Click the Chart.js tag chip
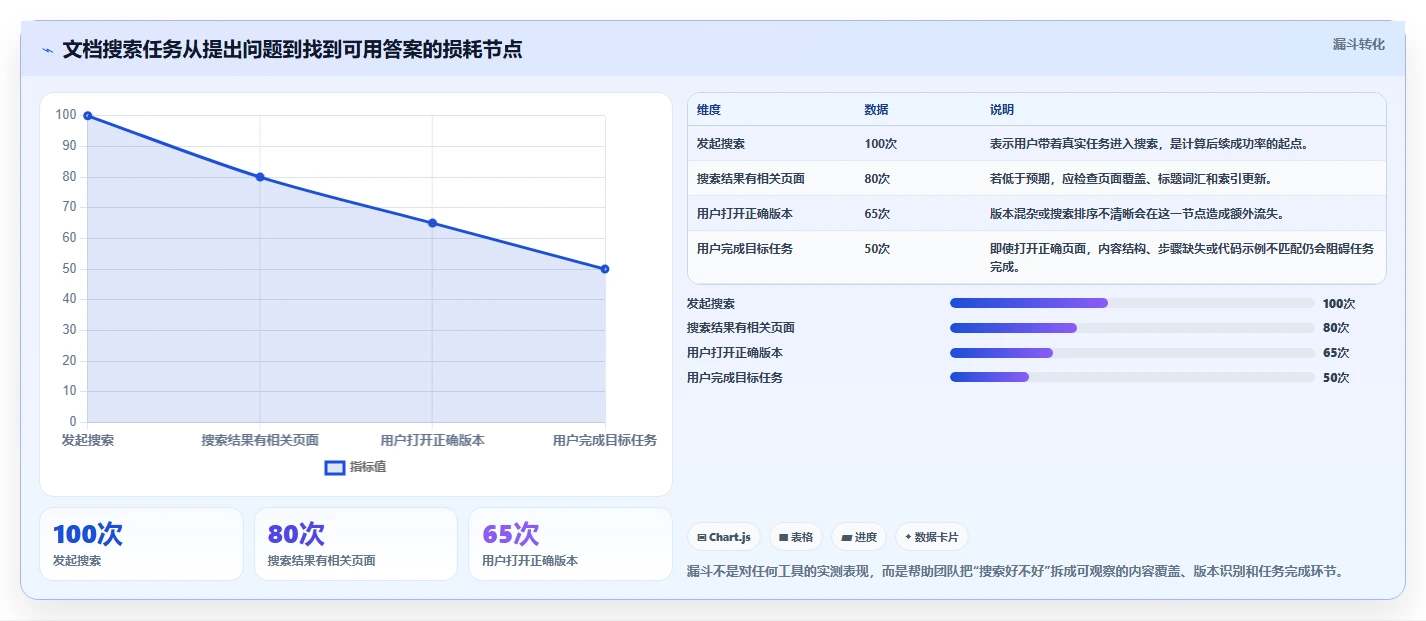The height and width of the screenshot is (621, 1426). click(x=724, y=537)
